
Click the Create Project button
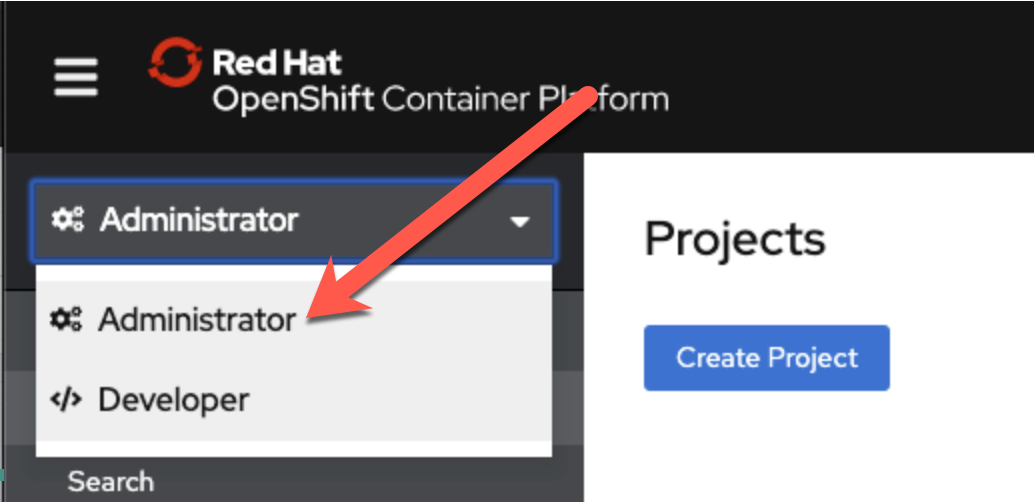[766, 358]
